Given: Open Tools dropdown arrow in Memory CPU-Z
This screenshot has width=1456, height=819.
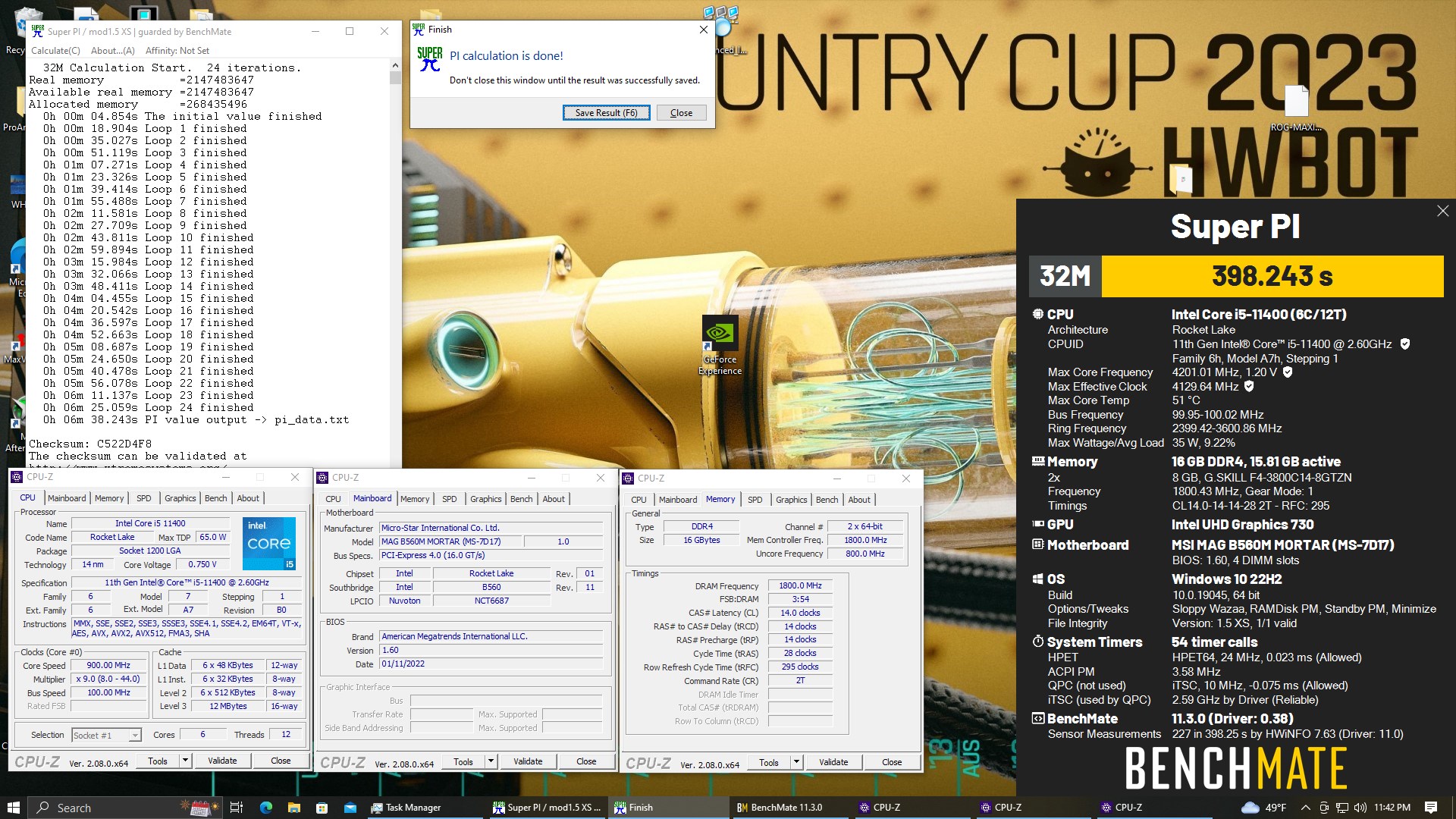Looking at the screenshot, I should click(x=796, y=762).
